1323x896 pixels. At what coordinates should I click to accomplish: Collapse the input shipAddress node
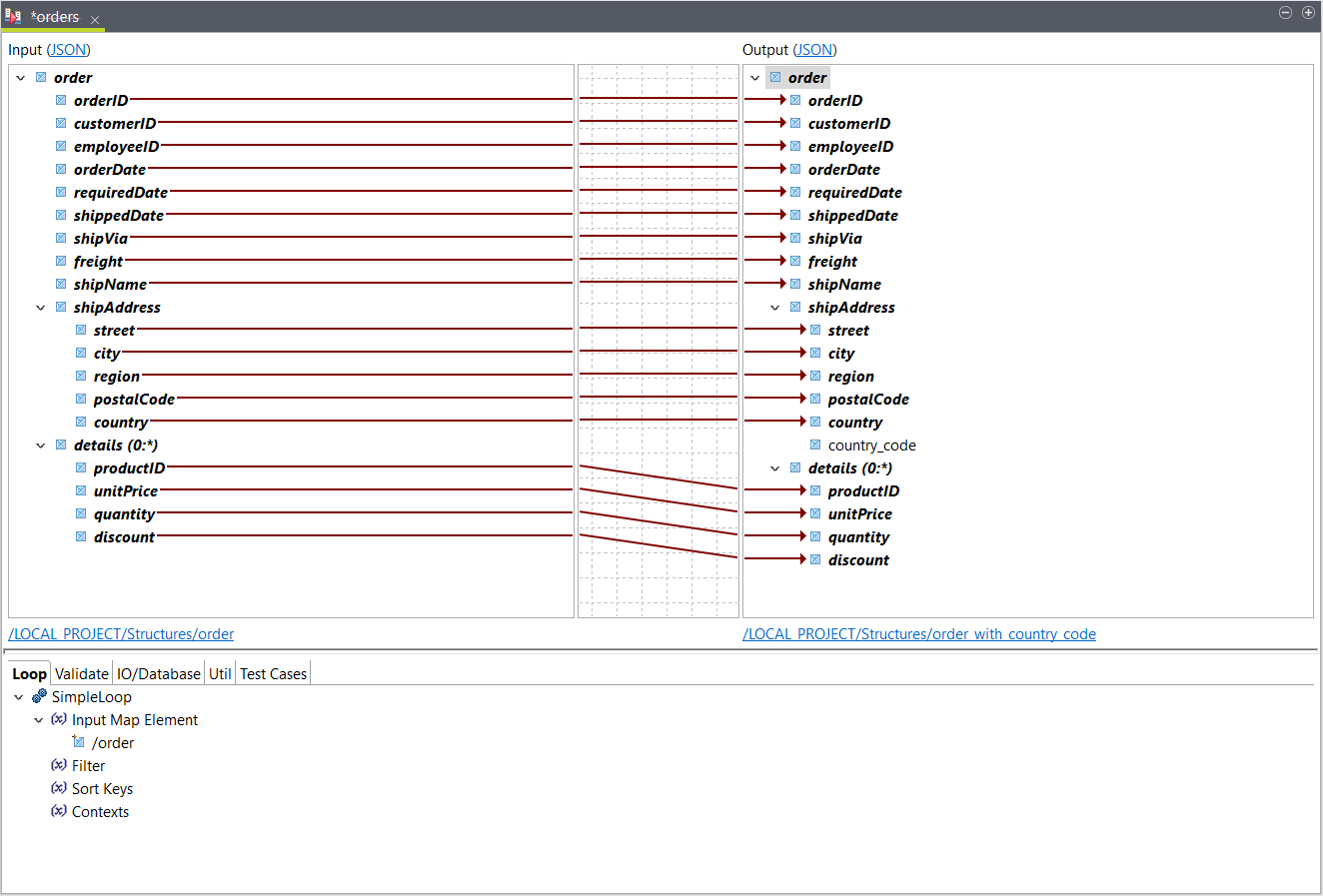41,308
